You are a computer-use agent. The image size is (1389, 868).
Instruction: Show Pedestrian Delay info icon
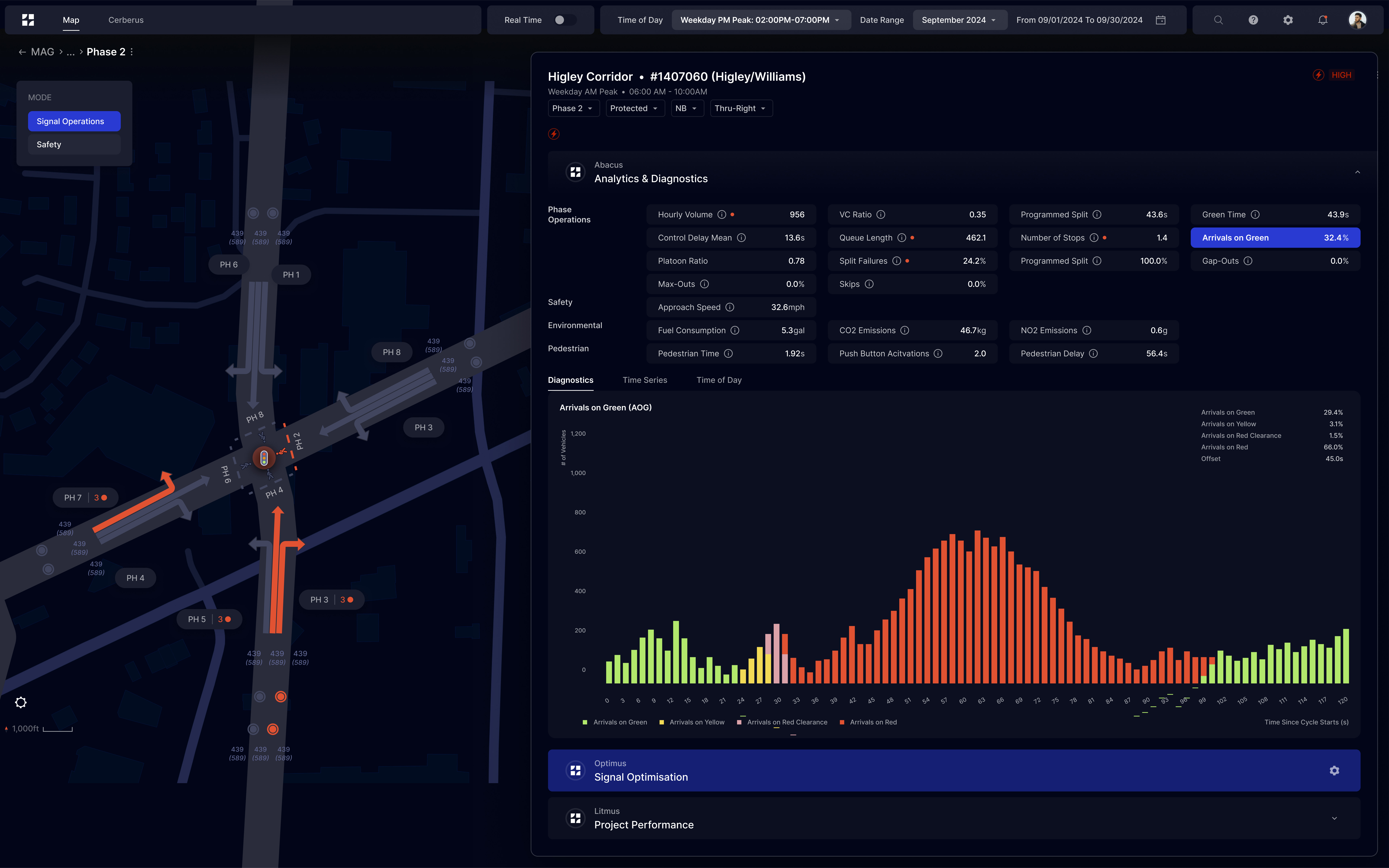[x=1093, y=354]
